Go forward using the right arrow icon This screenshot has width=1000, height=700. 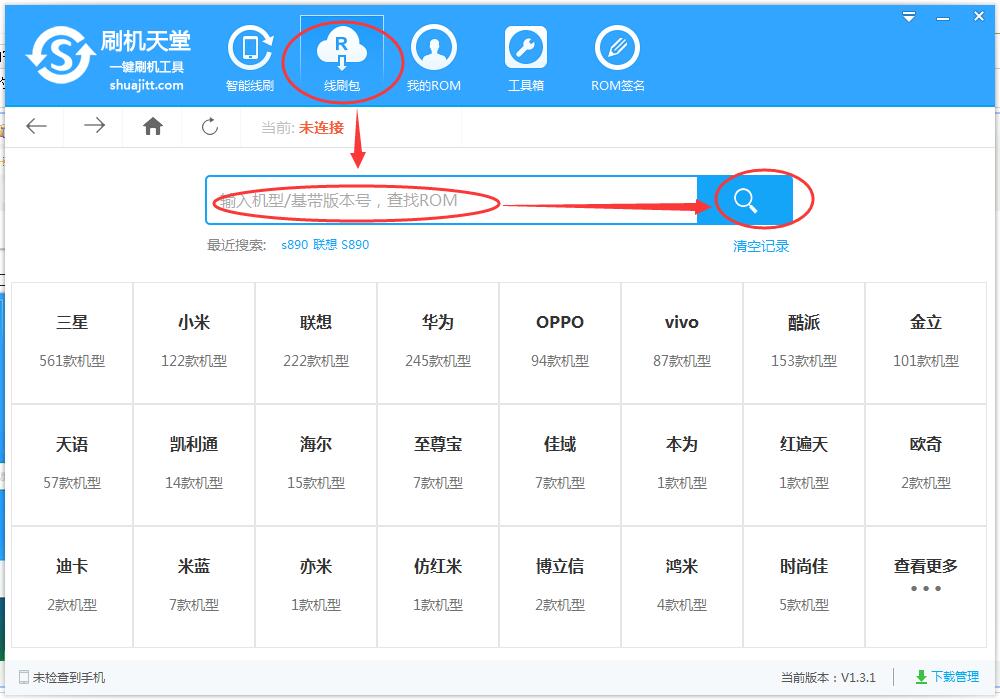click(94, 126)
